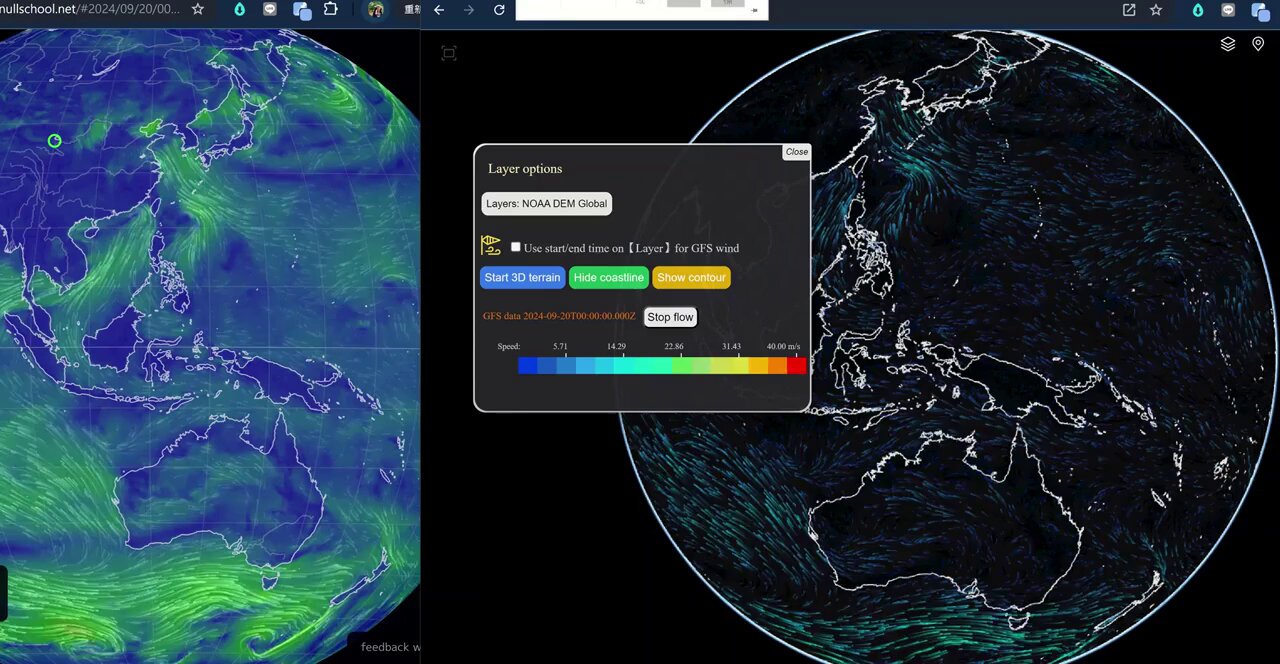Screen dimensions: 1280x664
Task: Open page in external app icon in right browser
Action: (x=1129, y=10)
